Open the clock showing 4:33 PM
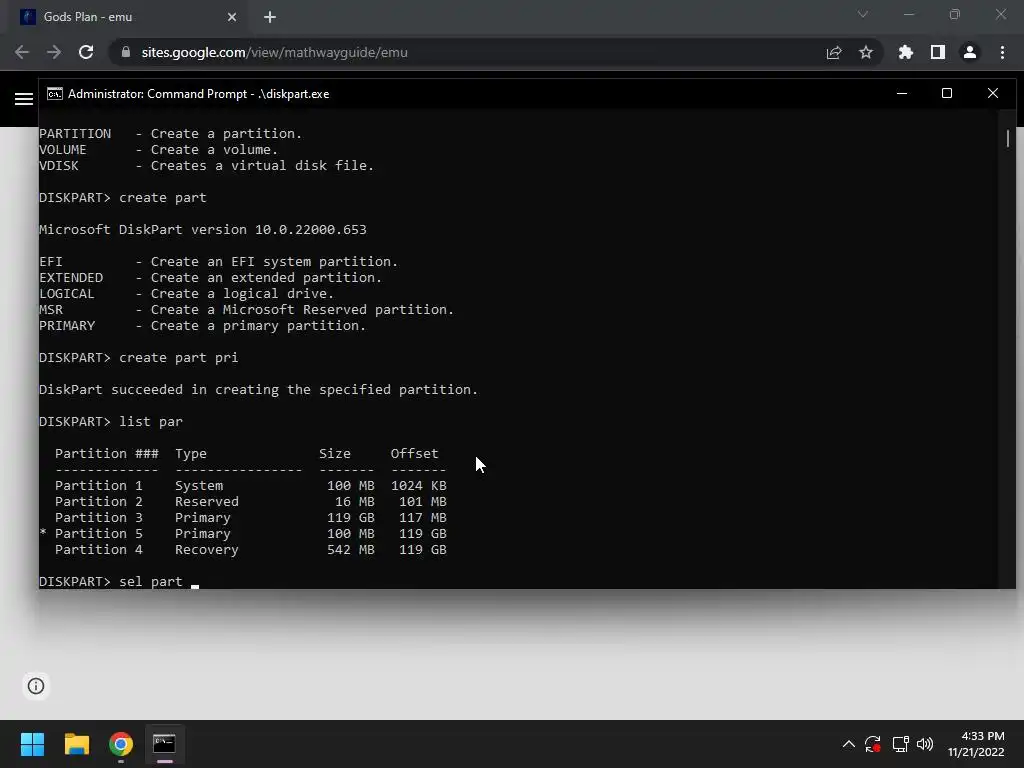This screenshot has height=768, width=1024. point(976,744)
